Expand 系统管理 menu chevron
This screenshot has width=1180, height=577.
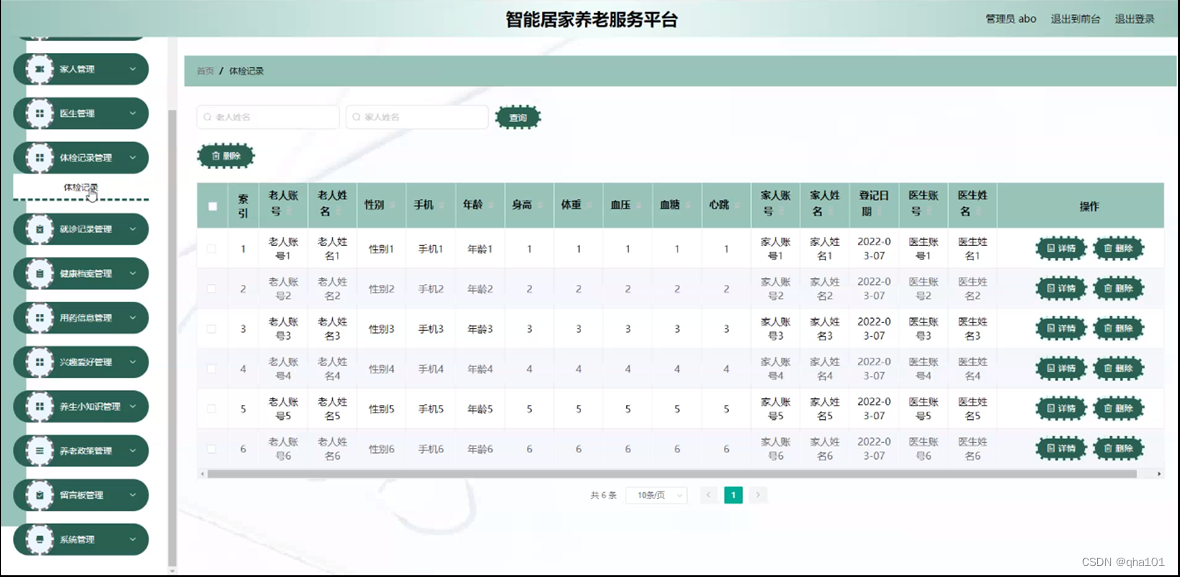click(x=132, y=539)
